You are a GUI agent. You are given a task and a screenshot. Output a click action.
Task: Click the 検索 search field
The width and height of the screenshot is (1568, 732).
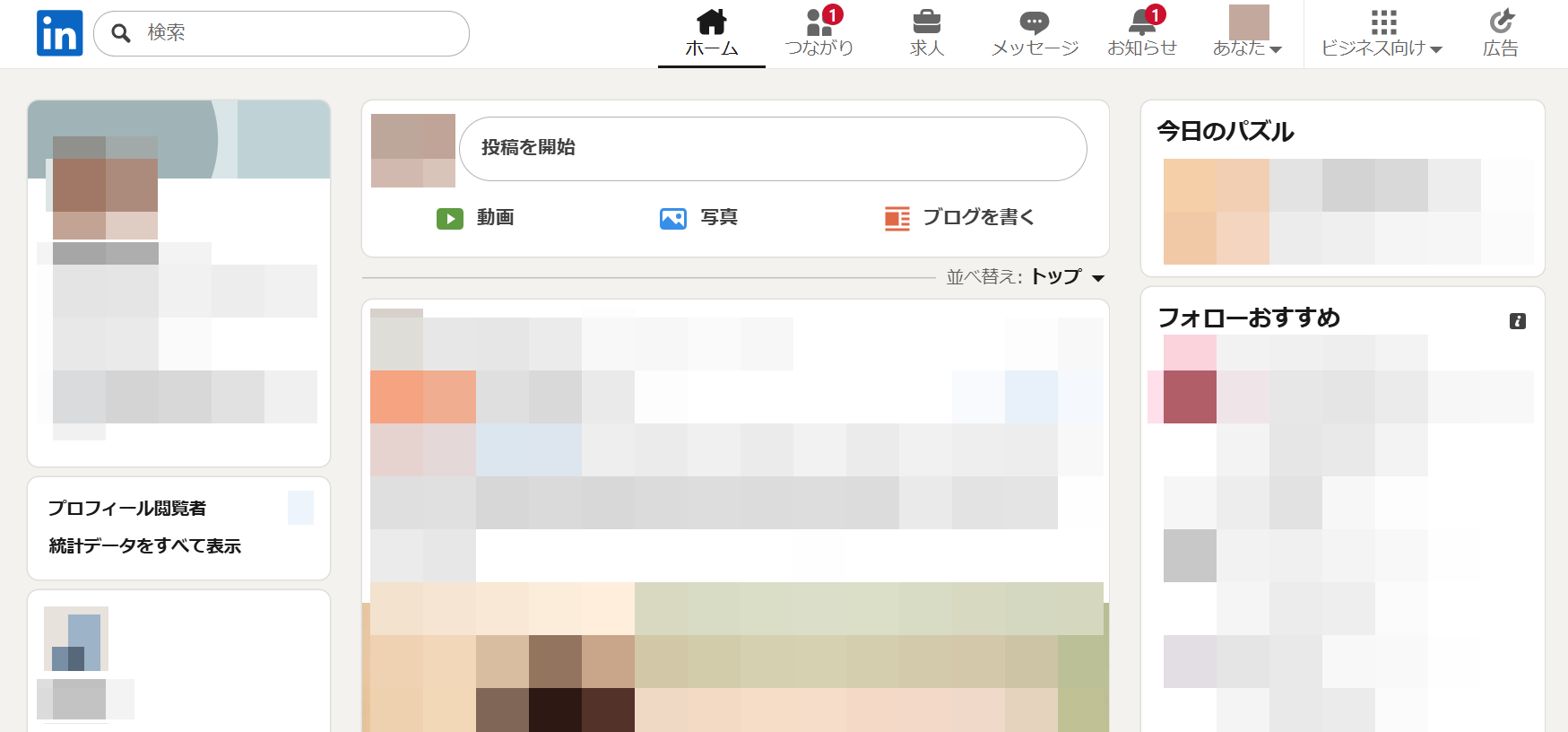296,33
